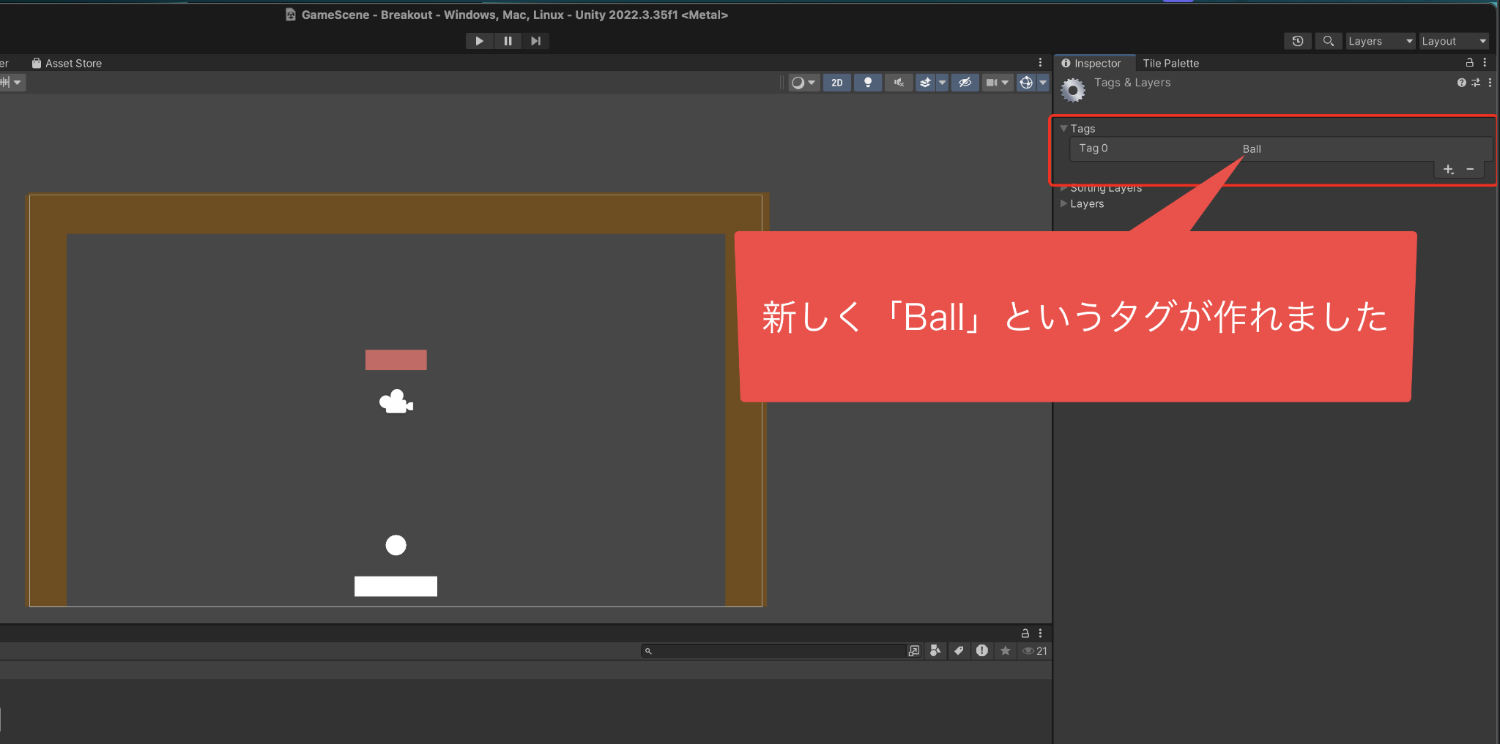
Task: Select the red brick block in scene
Action: click(396, 360)
